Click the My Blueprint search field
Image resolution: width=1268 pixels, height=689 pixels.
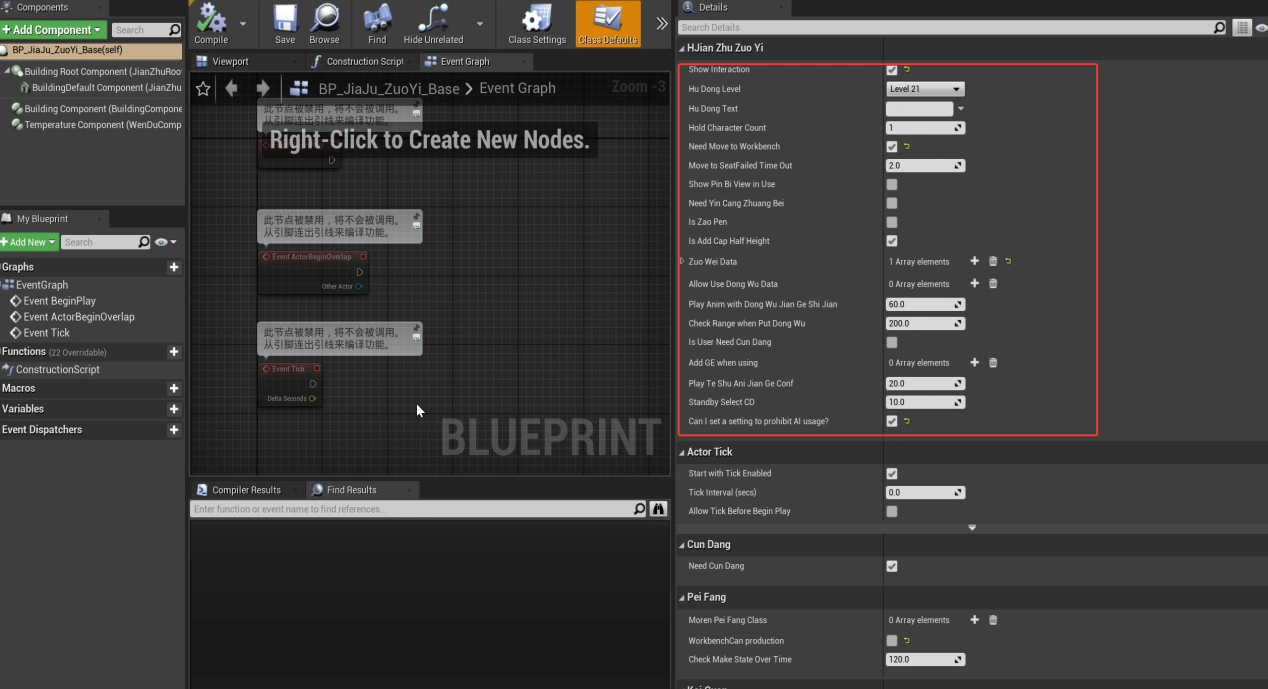[x=105, y=242]
